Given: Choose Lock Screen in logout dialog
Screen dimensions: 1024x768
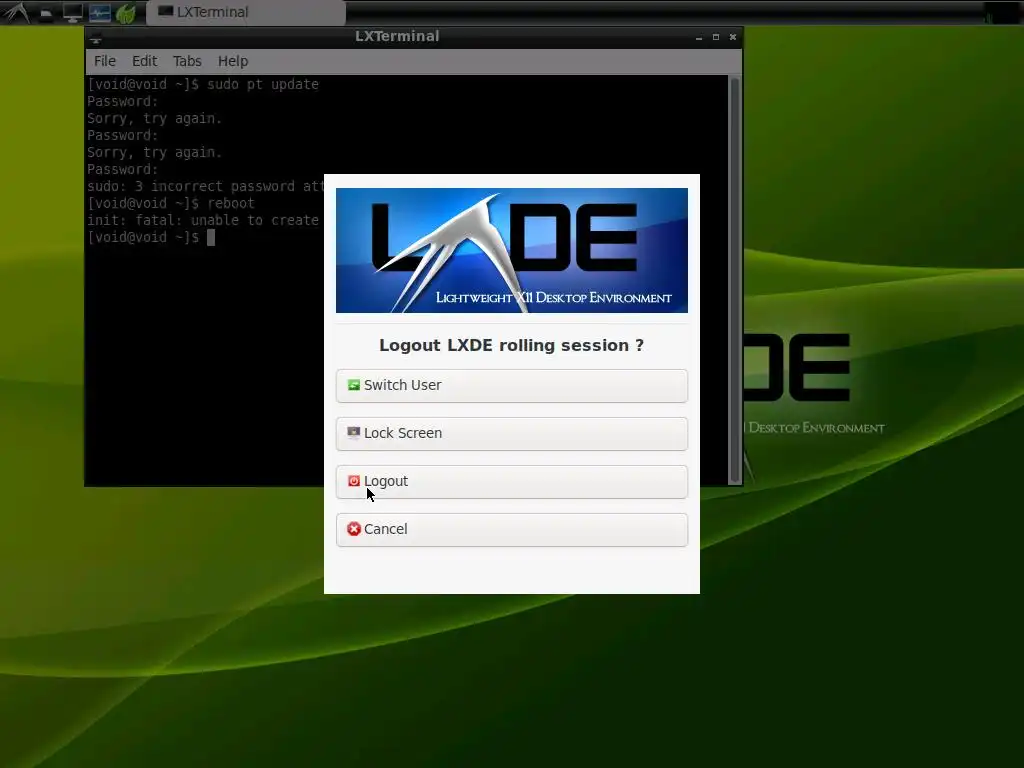Looking at the screenshot, I should (511, 434).
